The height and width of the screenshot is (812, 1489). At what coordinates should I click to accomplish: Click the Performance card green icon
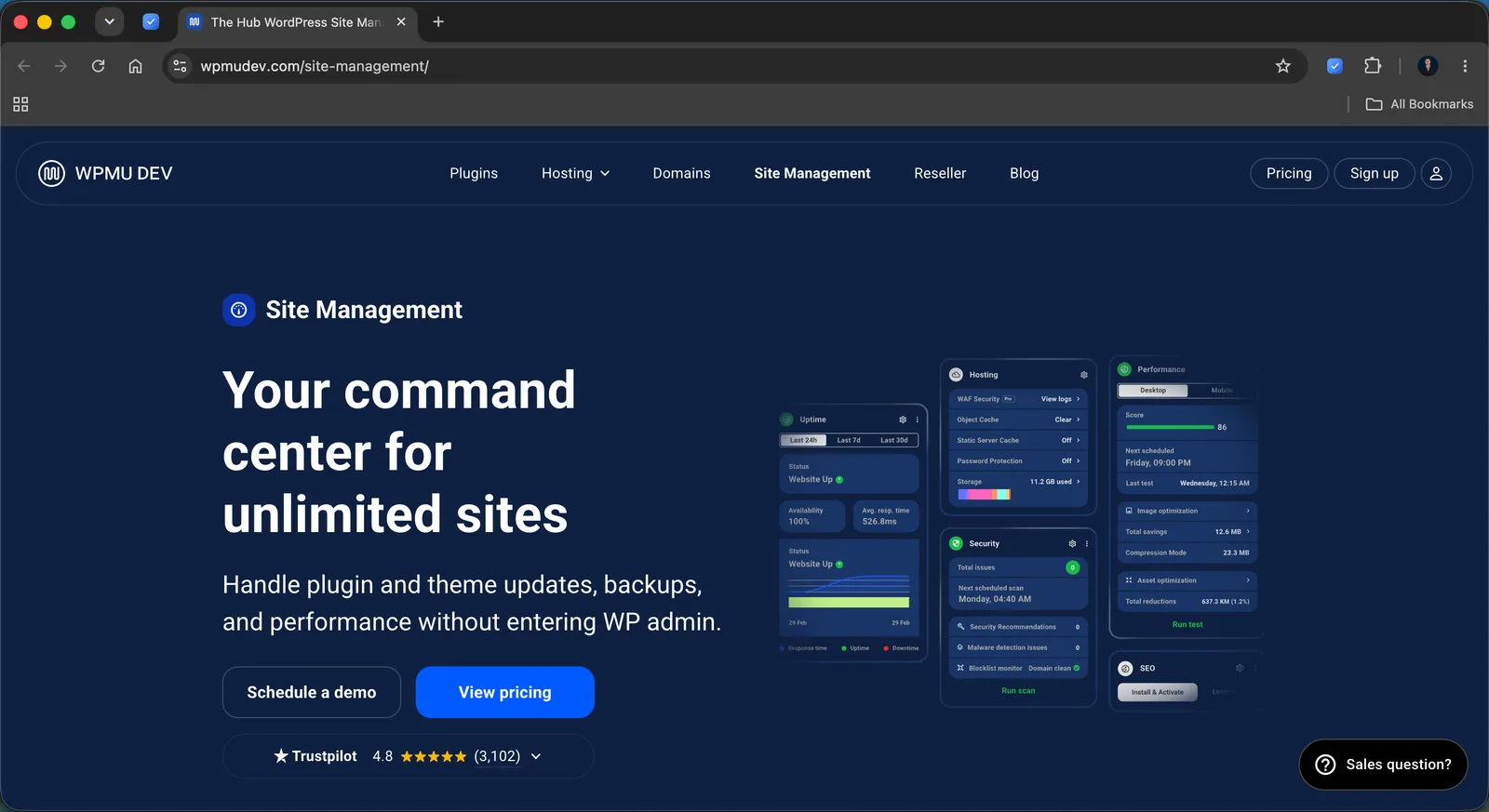[1124, 369]
